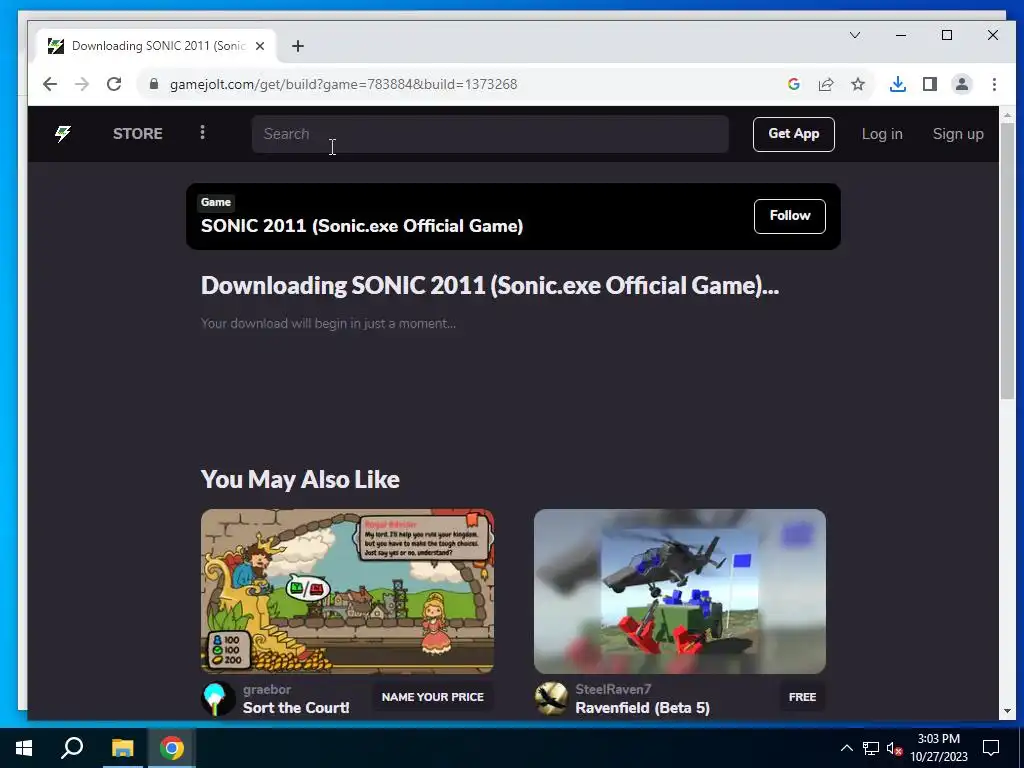Click the Get App button
The height and width of the screenshot is (768, 1024).
click(x=793, y=134)
